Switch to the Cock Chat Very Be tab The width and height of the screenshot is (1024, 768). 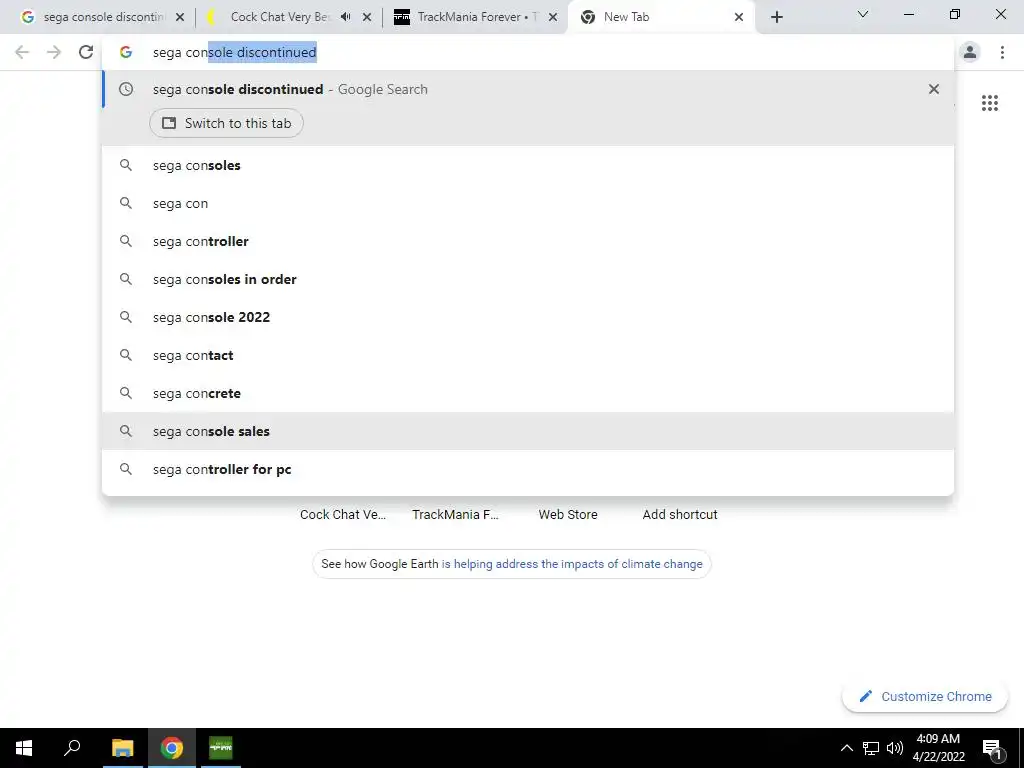click(x=281, y=18)
